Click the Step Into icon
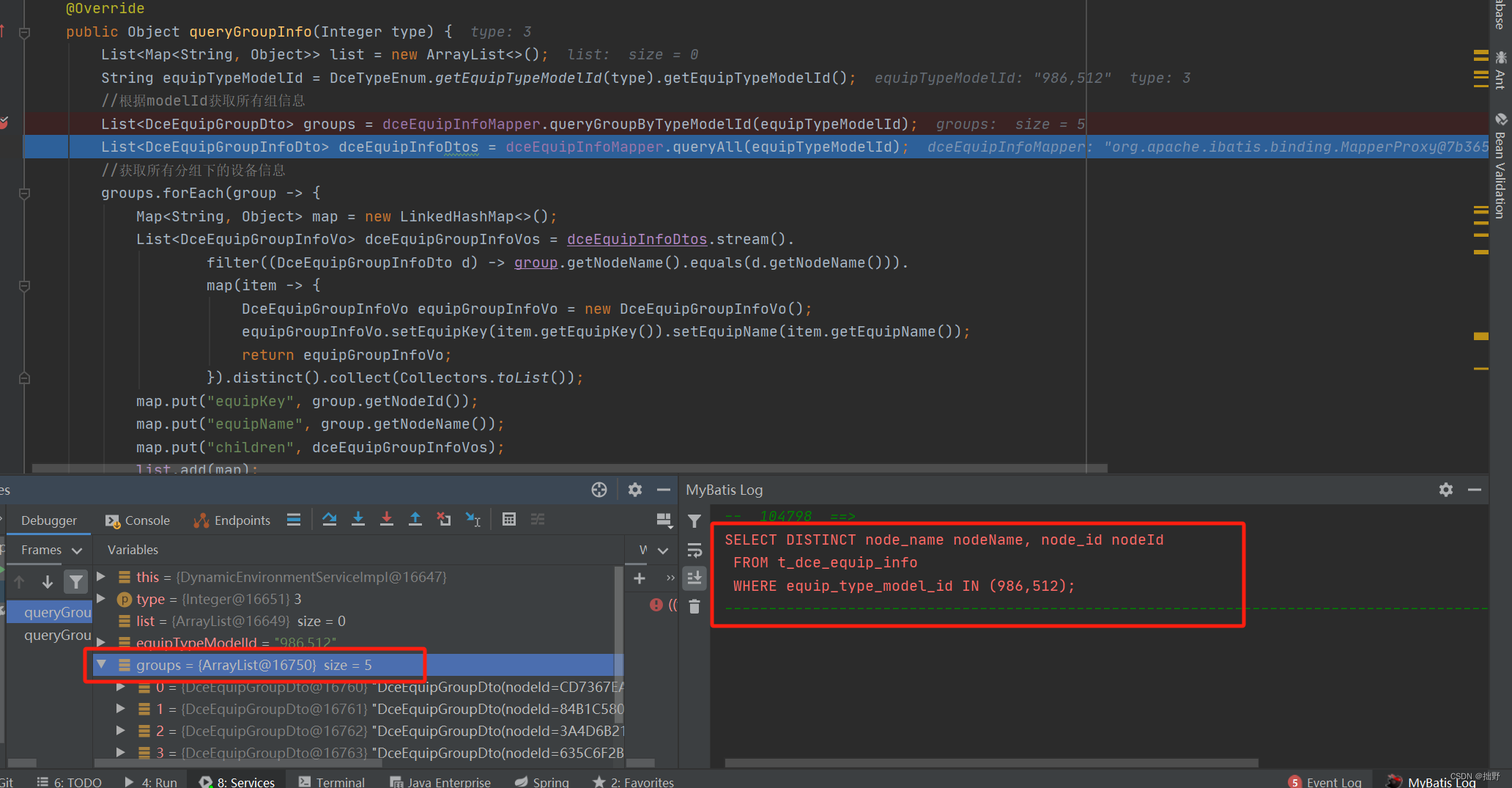The image size is (1512, 788). pos(358,519)
